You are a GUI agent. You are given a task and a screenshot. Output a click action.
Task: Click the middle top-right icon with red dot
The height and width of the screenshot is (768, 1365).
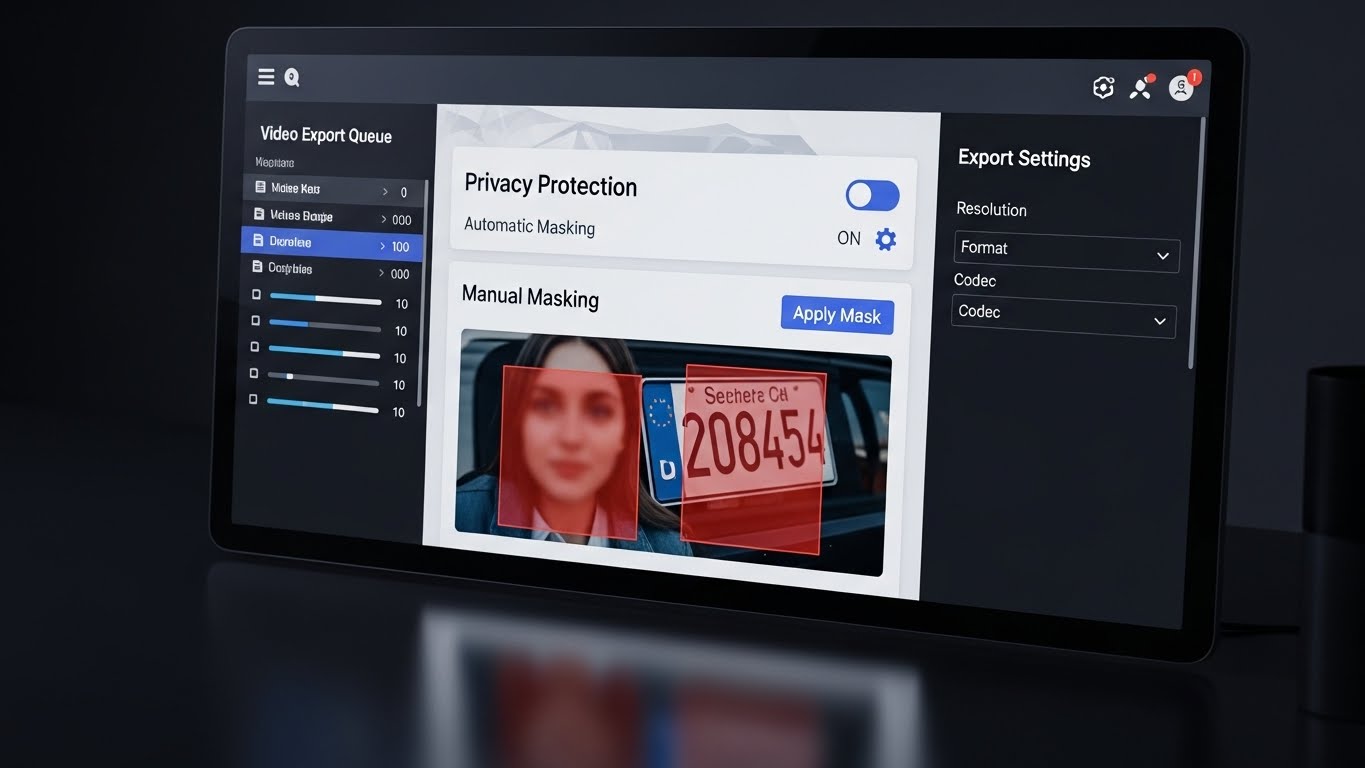point(1140,88)
